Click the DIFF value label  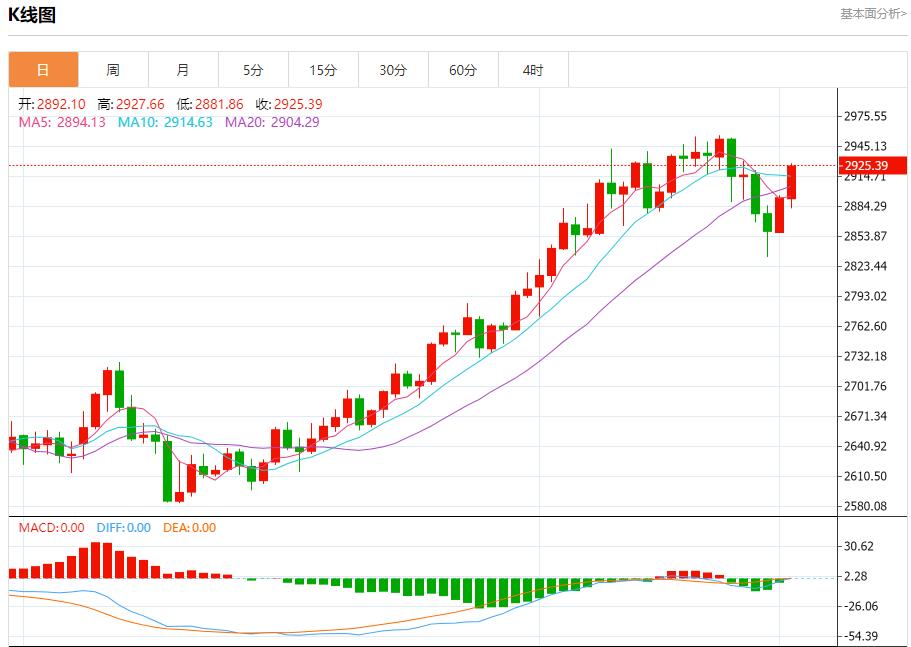pyautogui.click(x=123, y=527)
